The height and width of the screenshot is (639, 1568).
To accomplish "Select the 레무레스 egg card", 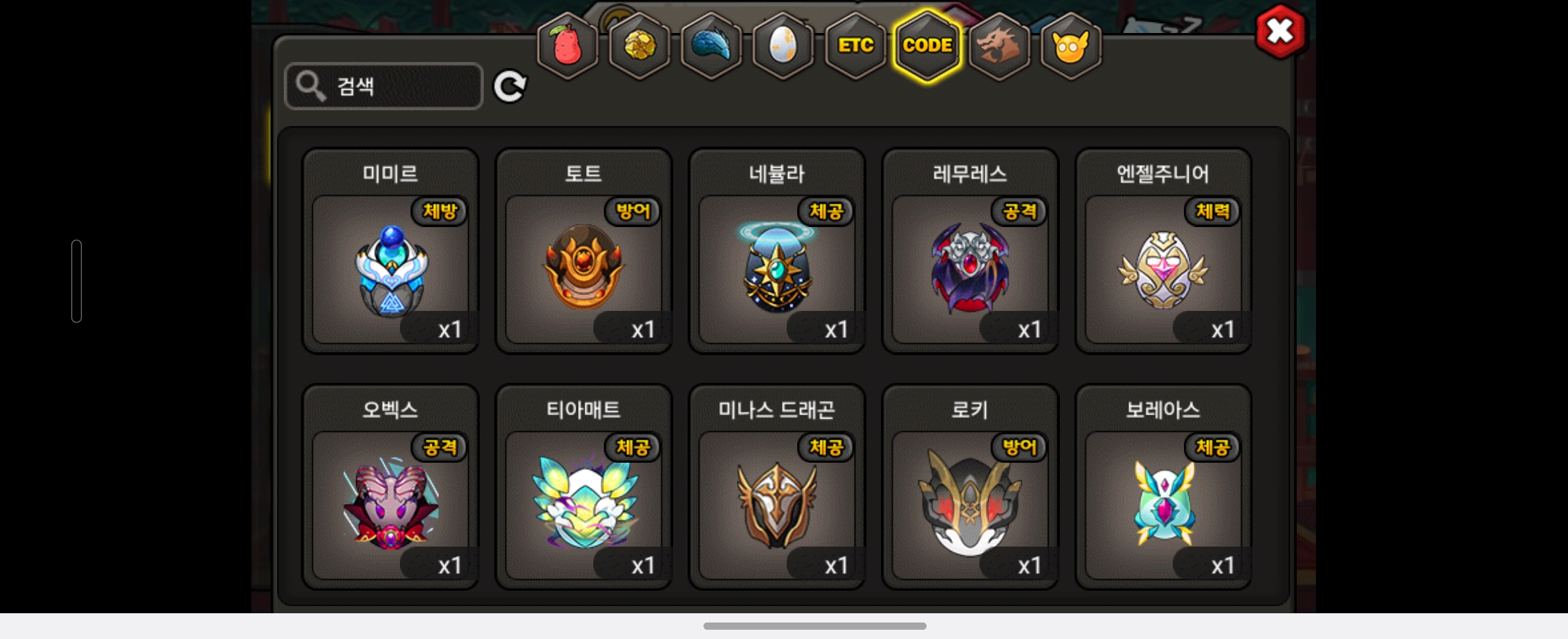I will 970,251.
